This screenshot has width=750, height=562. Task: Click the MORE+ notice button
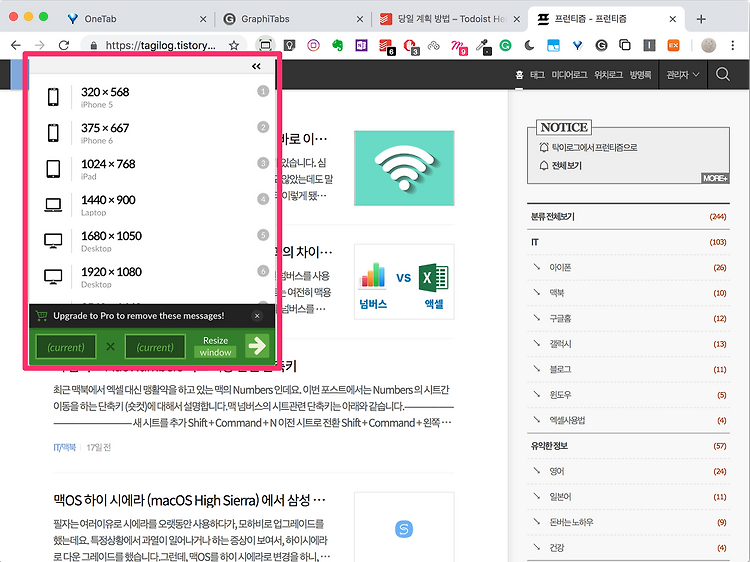coord(715,178)
